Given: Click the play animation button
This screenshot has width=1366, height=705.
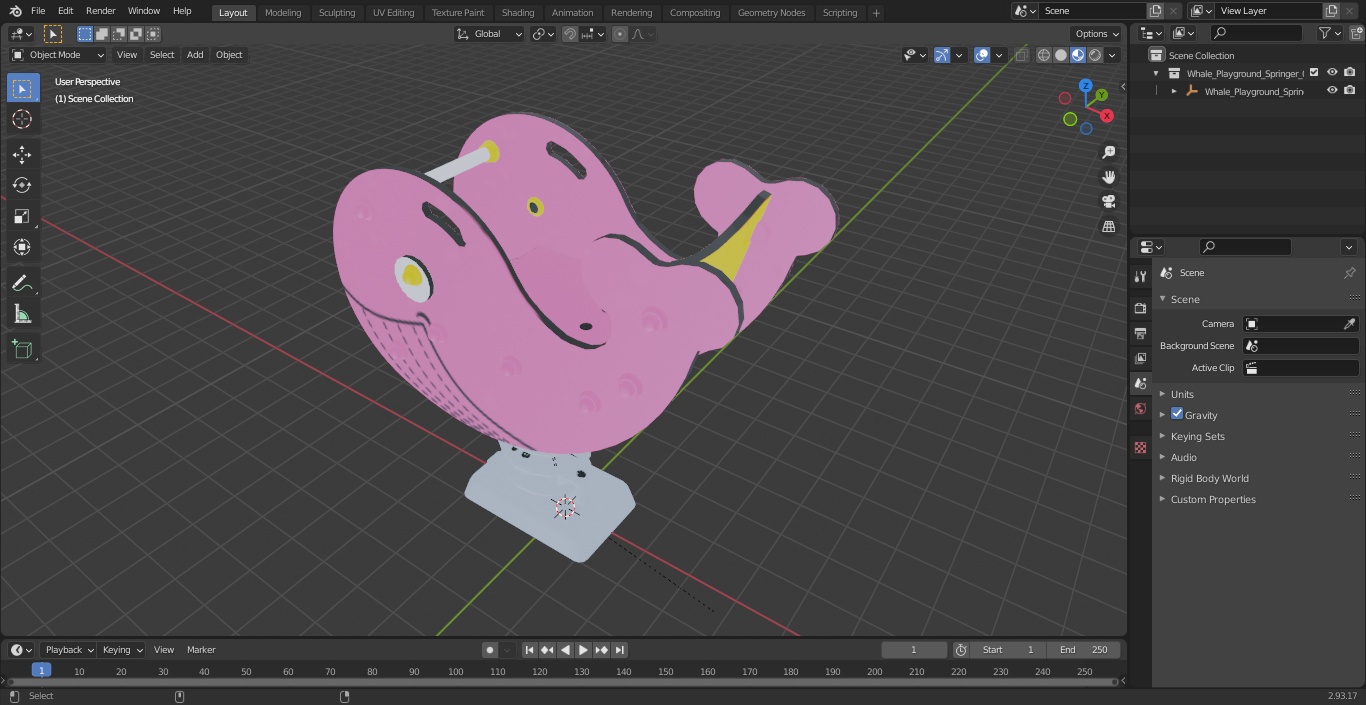Looking at the screenshot, I should click(583, 650).
